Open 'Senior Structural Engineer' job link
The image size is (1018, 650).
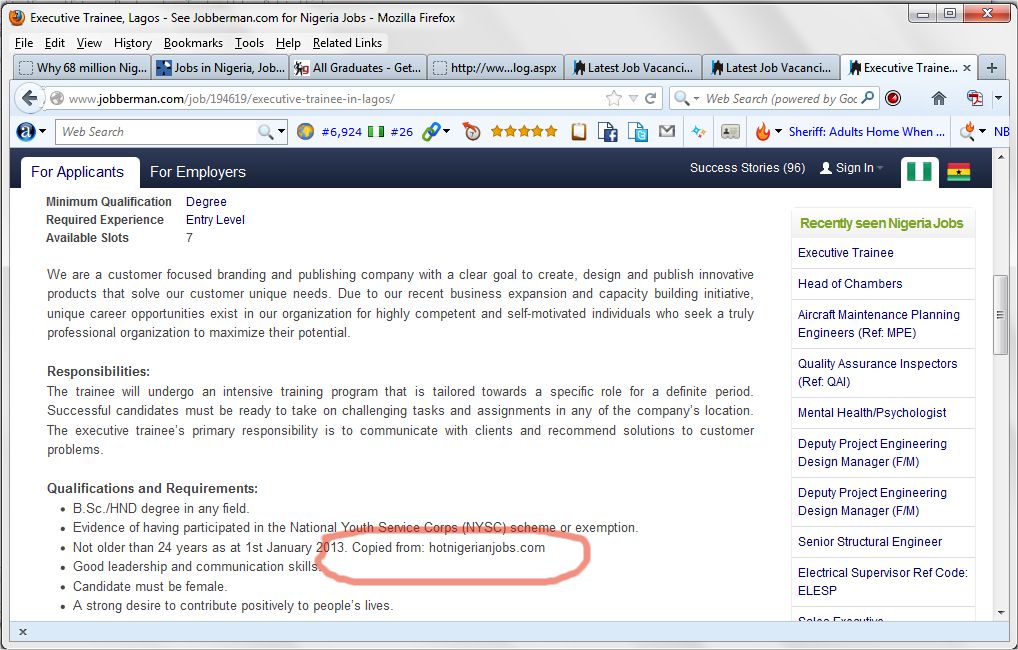[x=869, y=542]
